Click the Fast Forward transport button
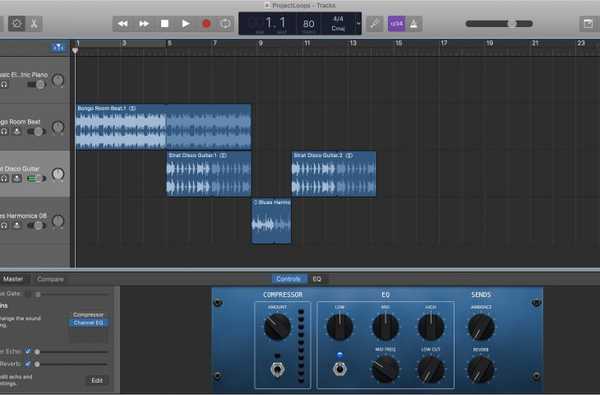Image resolution: width=600 pixels, height=395 pixels. (x=144, y=24)
